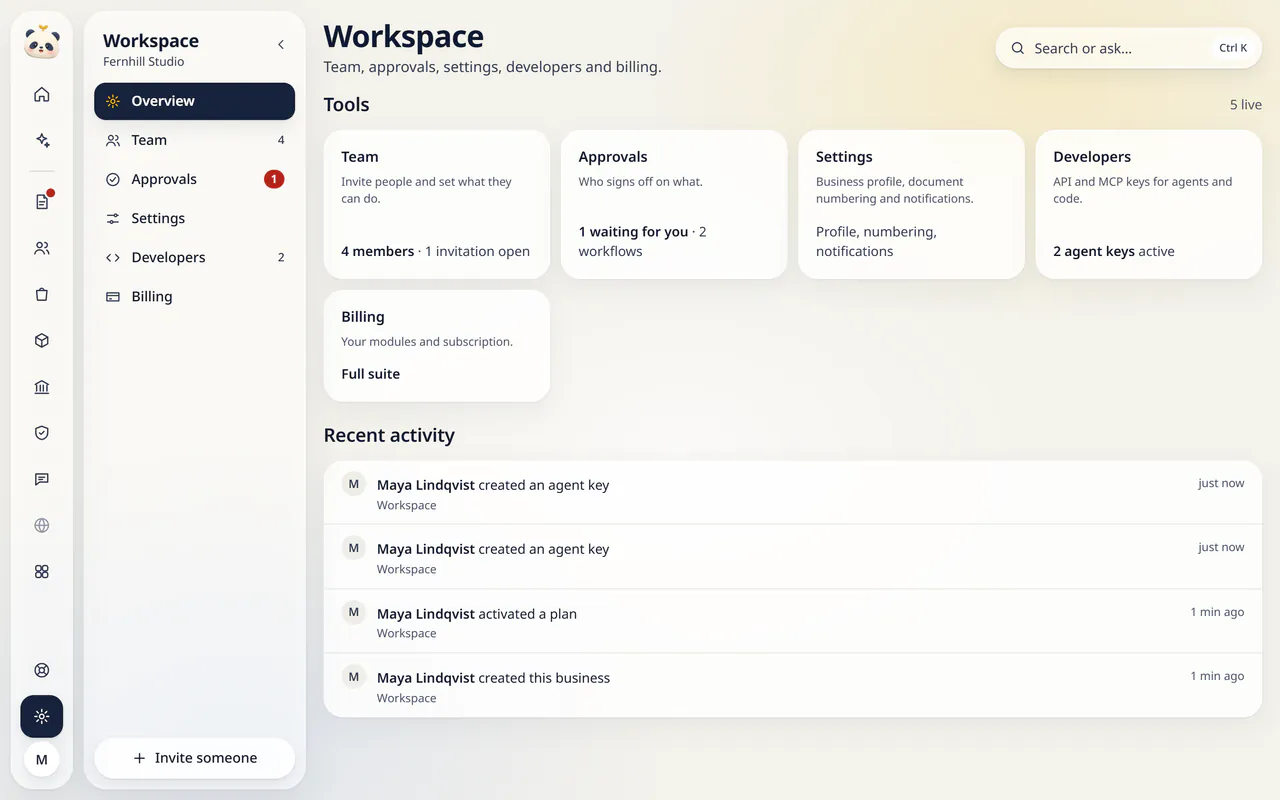Open the chat message icon in rail
1280x800 pixels.
click(x=42, y=479)
